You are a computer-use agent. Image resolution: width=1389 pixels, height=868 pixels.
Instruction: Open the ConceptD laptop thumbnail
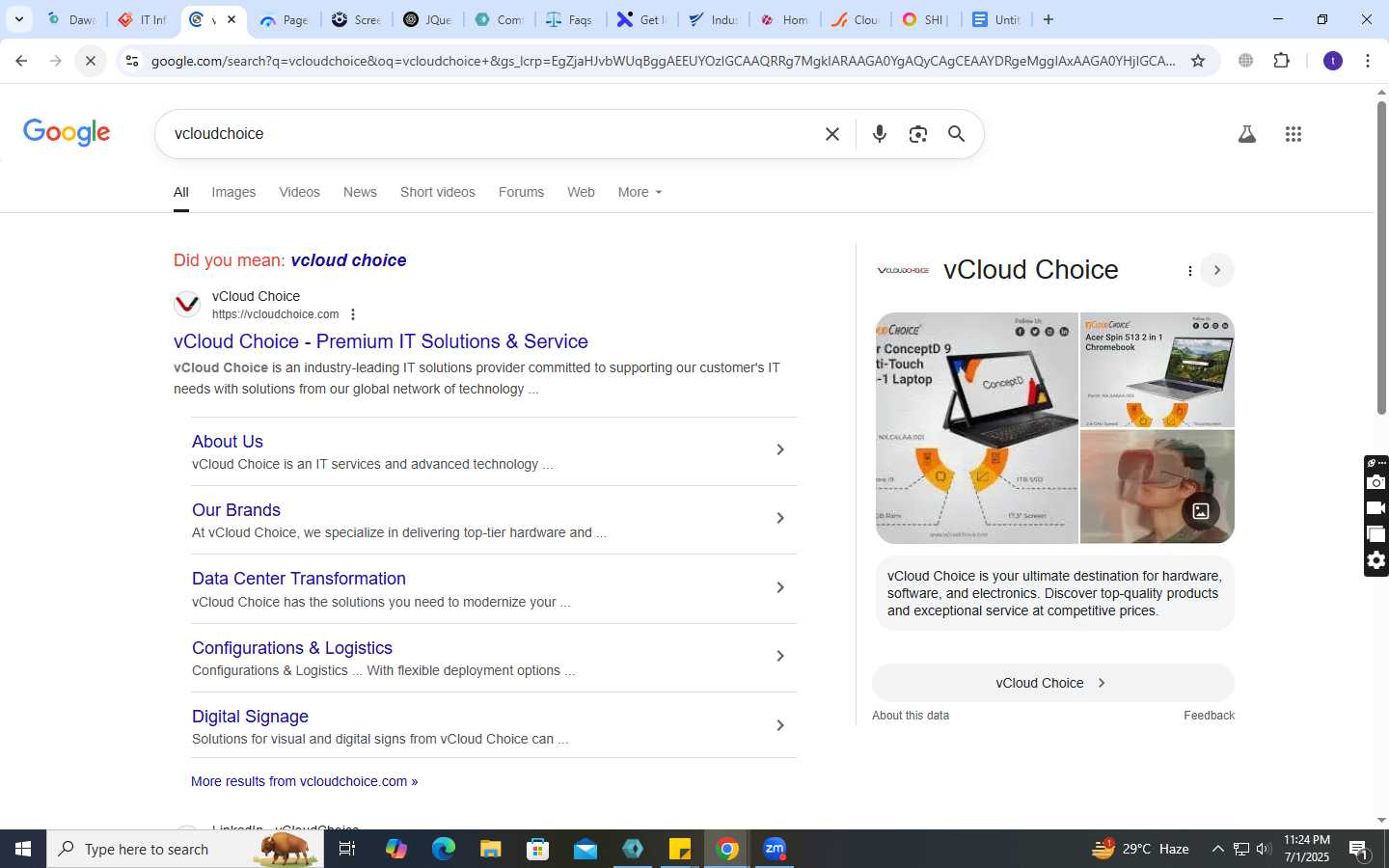click(x=976, y=427)
